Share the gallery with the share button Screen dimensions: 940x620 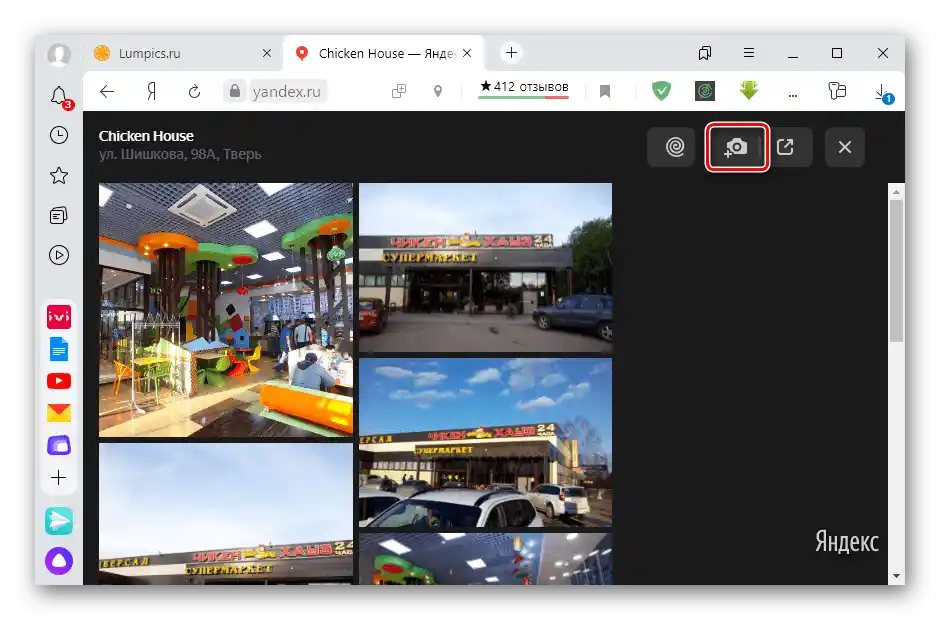[x=786, y=147]
